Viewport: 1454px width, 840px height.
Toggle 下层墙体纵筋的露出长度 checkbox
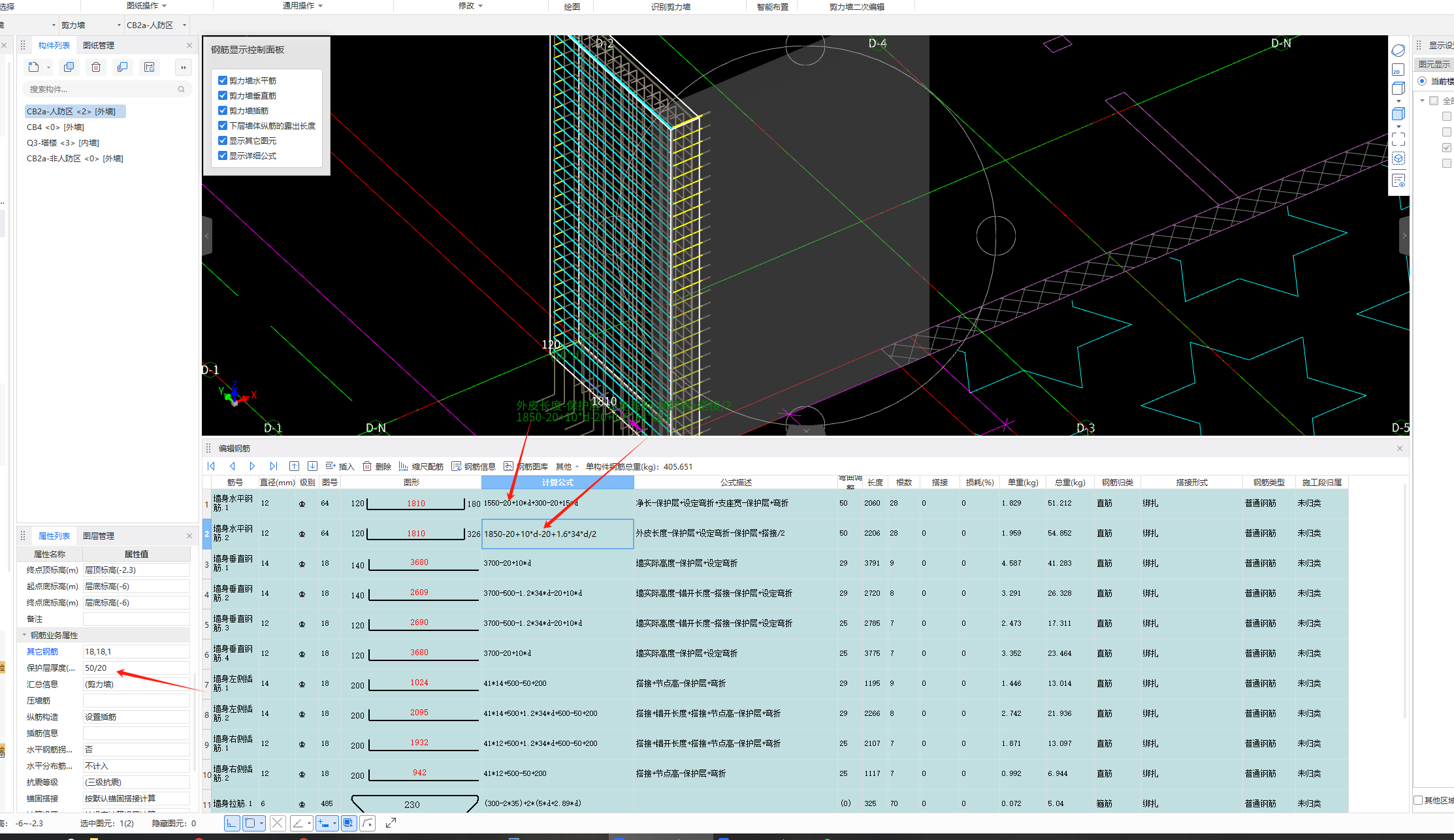tap(223, 125)
